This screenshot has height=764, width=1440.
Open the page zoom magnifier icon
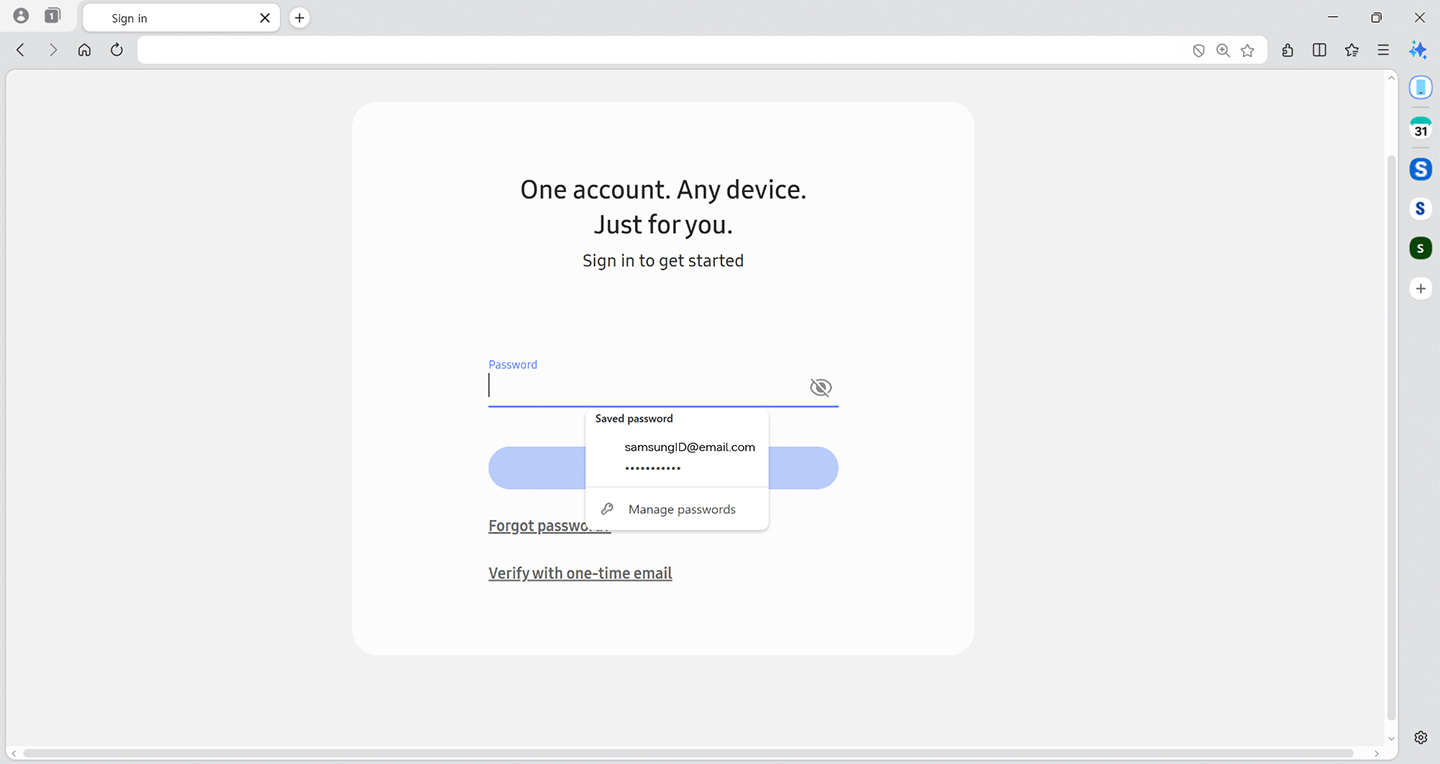[x=1223, y=49]
